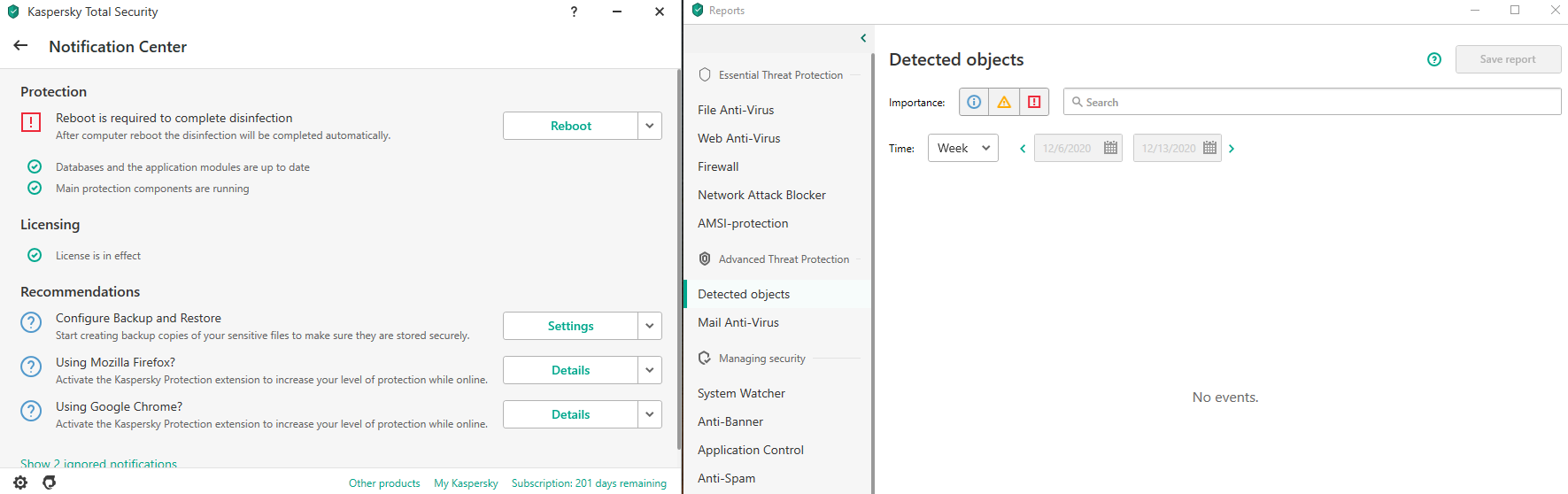Click the Notification Center vertical scrollbar
The image size is (1568, 494).
point(678,257)
